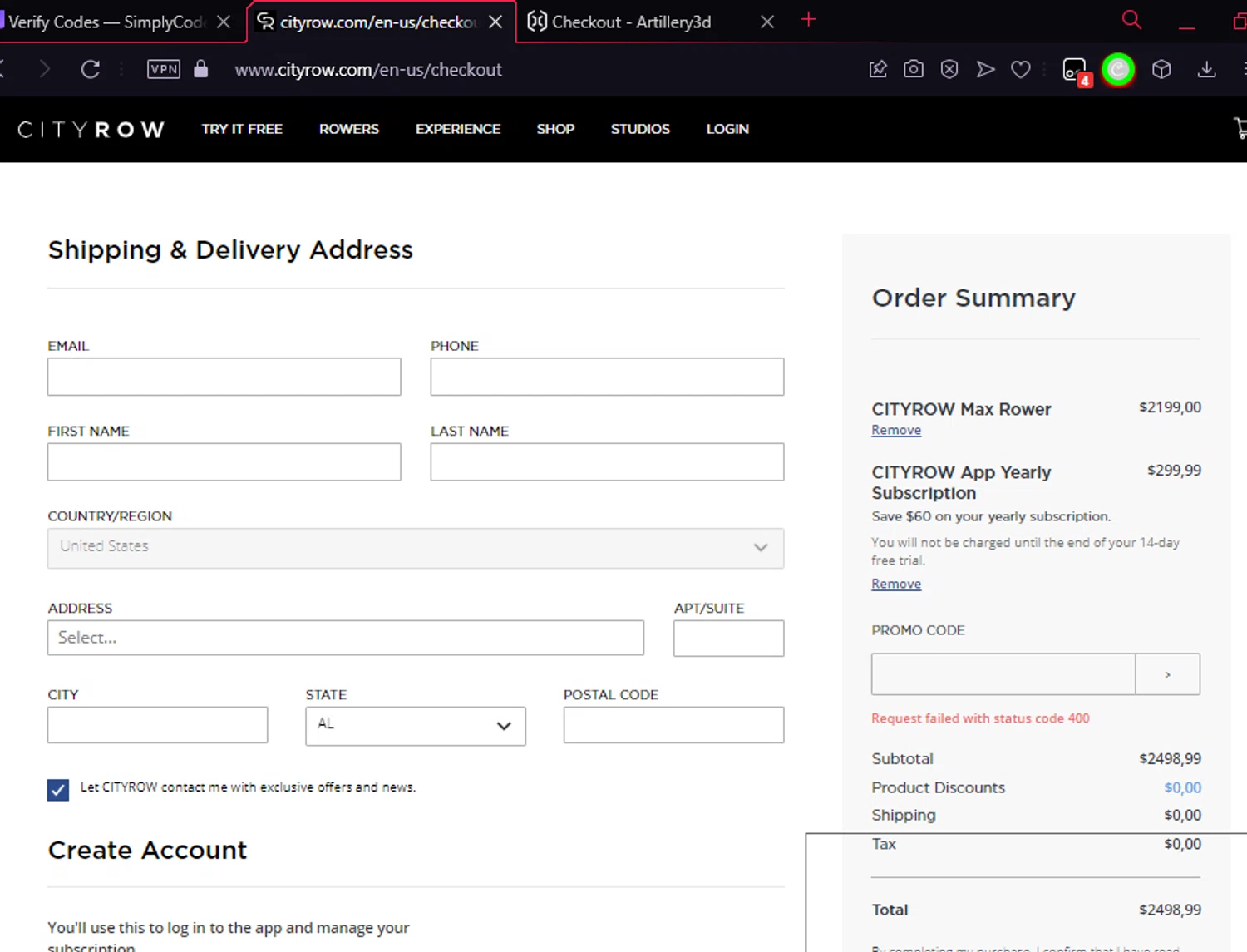Viewport: 1247px width, 952px height.
Task: Click the APT/SUITE input field
Action: [x=728, y=638]
